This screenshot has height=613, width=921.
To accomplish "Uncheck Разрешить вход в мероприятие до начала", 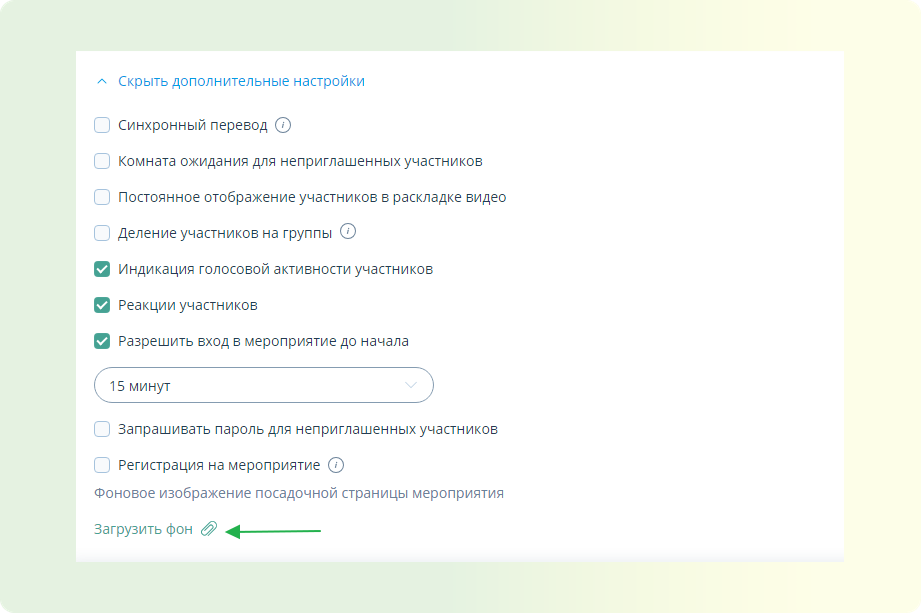I will (x=102, y=341).
